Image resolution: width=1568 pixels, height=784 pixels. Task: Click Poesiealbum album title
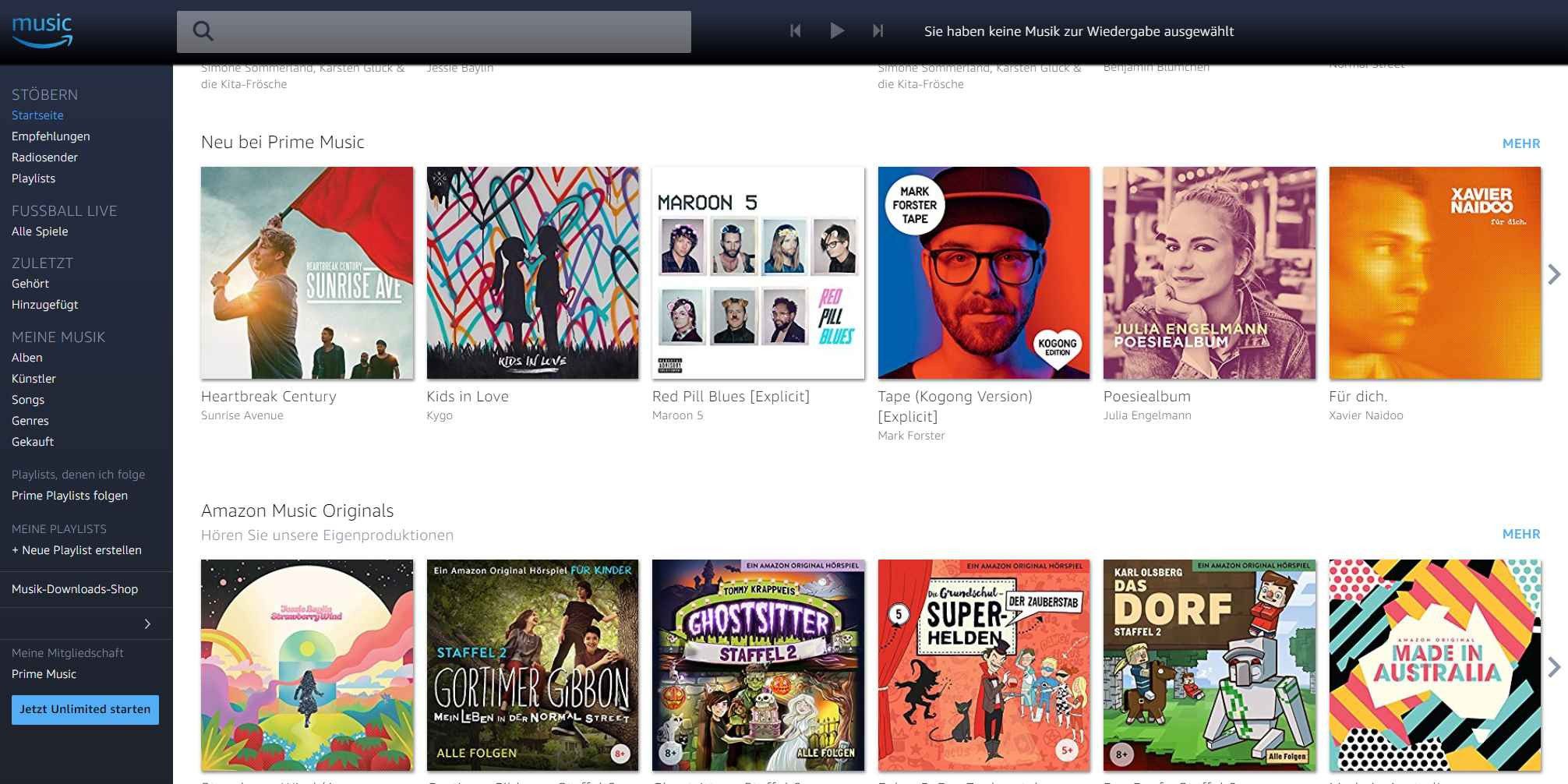pyautogui.click(x=1147, y=397)
